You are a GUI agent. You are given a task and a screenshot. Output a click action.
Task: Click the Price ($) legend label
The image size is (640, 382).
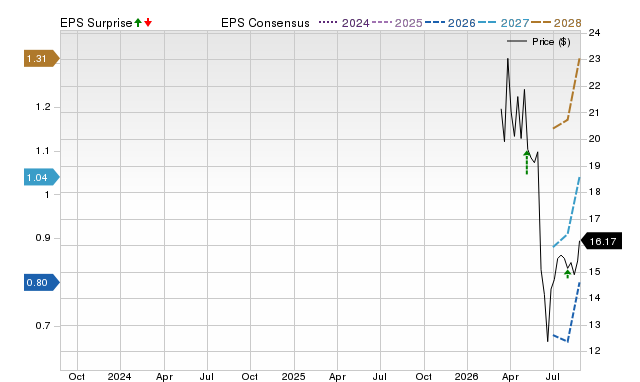pyautogui.click(x=551, y=42)
